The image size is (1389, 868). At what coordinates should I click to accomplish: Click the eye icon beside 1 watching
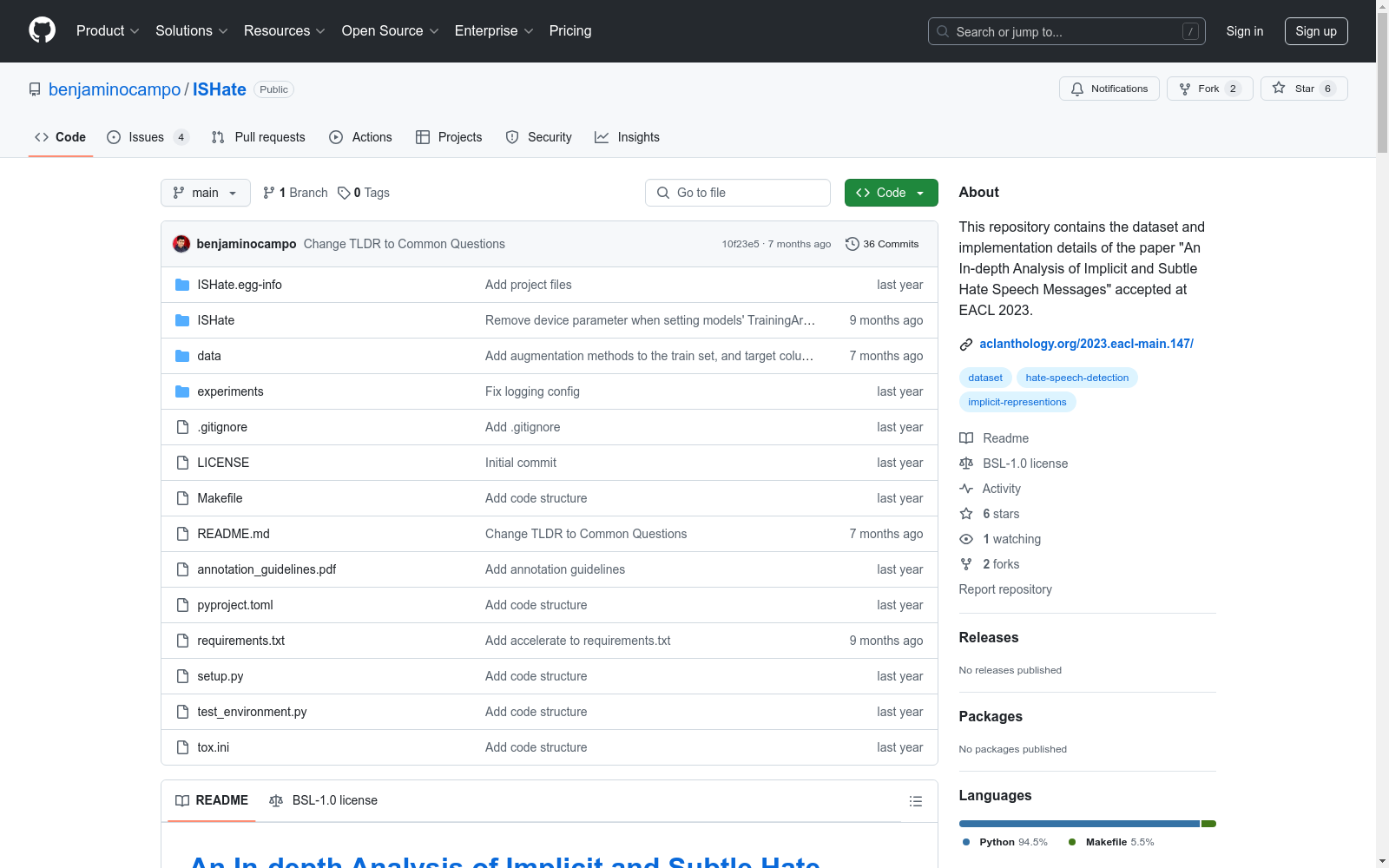click(966, 539)
